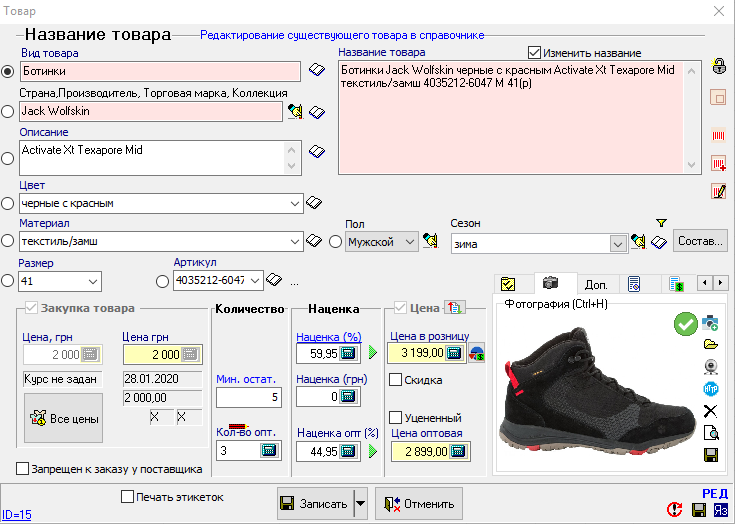Click price rounding icon beside retail price
735x524 pixels.
pos(477,354)
